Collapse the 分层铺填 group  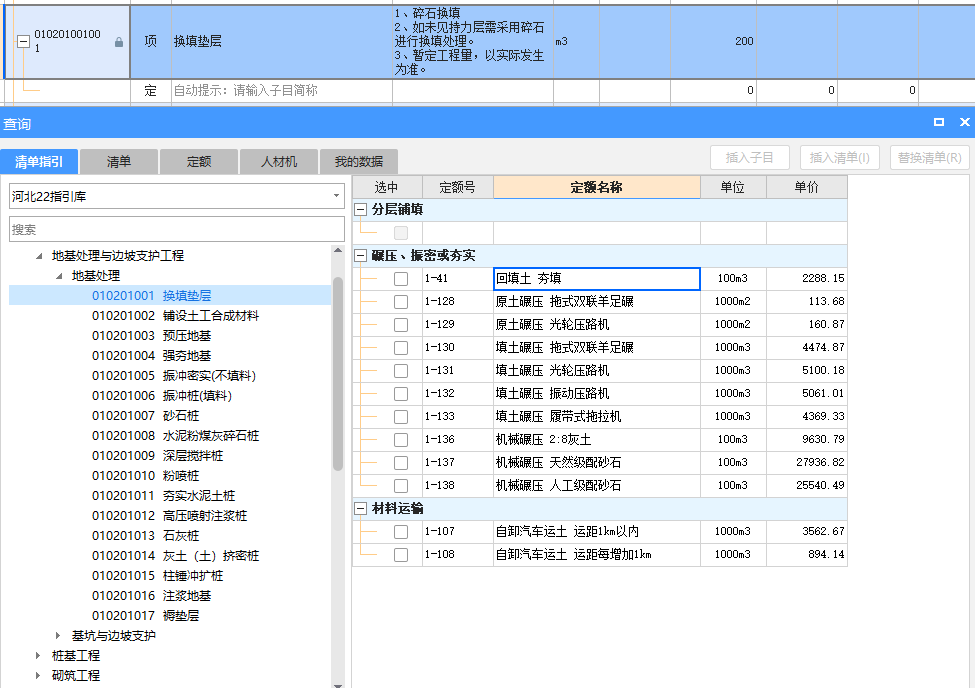(x=361, y=210)
